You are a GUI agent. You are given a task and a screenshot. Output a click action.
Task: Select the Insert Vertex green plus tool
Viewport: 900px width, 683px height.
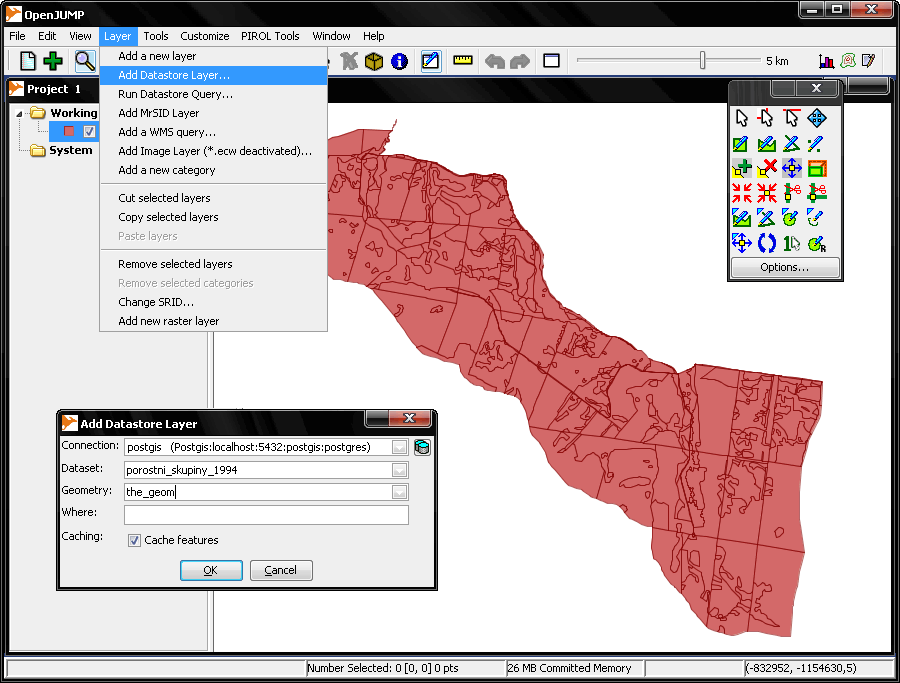coord(742,169)
